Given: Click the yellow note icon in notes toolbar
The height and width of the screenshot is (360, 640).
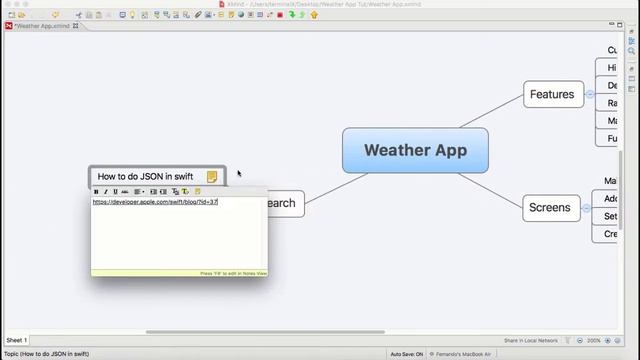Looking at the screenshot, I should (198, 191).
